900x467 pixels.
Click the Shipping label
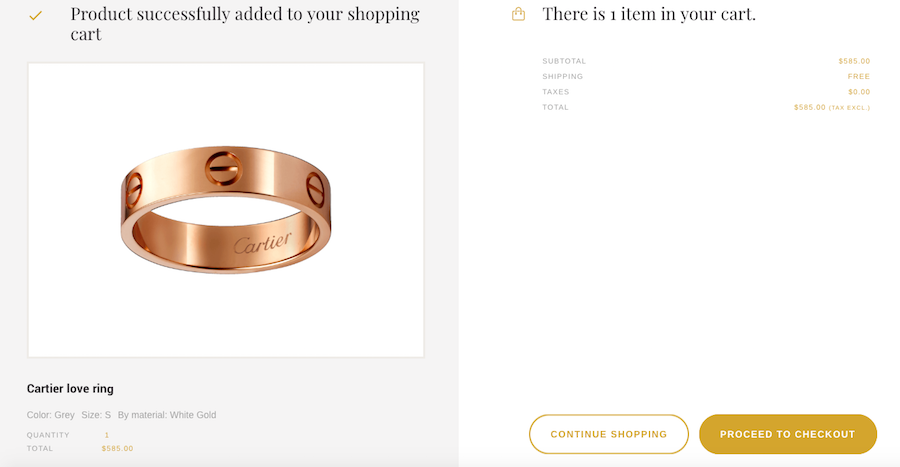click(562, 77)
